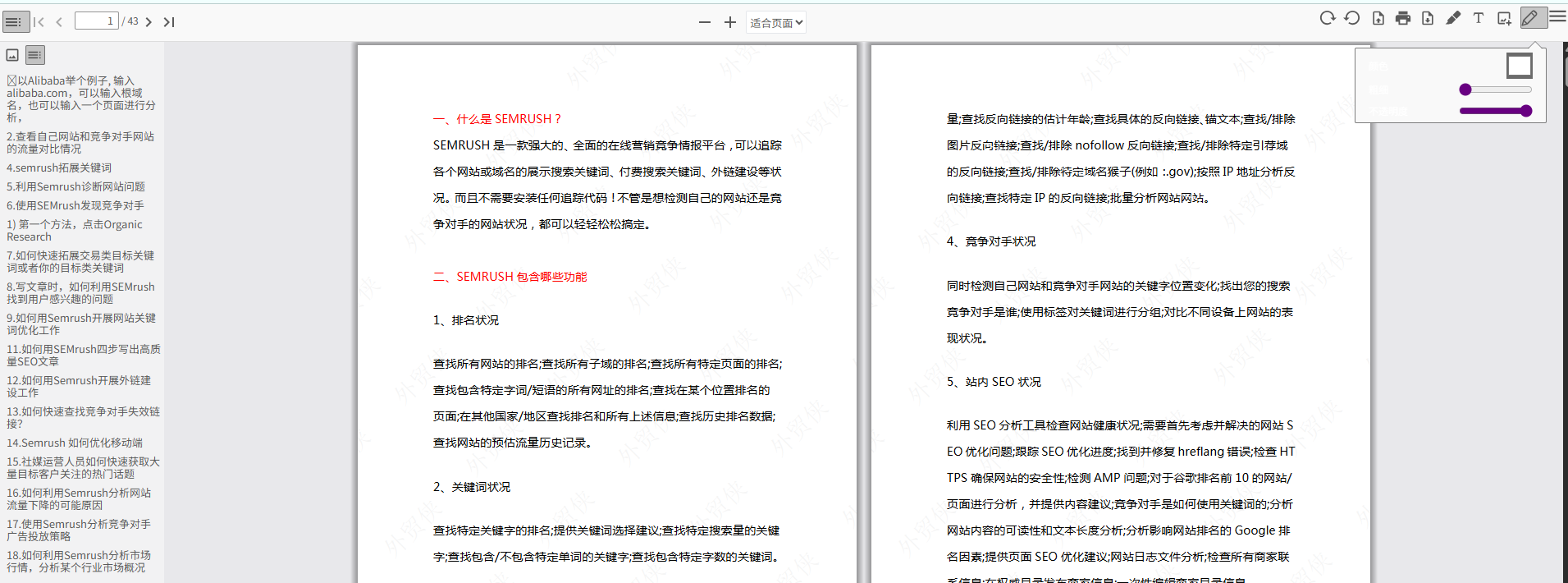Click the heading 一、什么是 SEMRUSH？
Image resolution: width=1568 pixels, height=583 pixels.
497,119
